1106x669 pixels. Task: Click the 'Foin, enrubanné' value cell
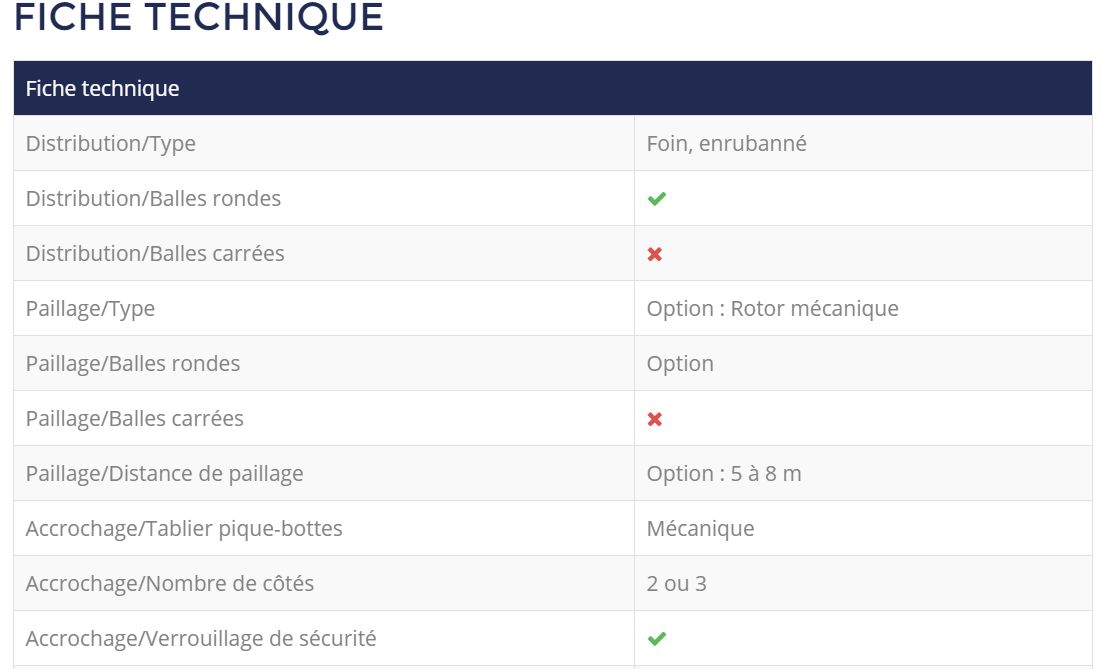point(727,144)
